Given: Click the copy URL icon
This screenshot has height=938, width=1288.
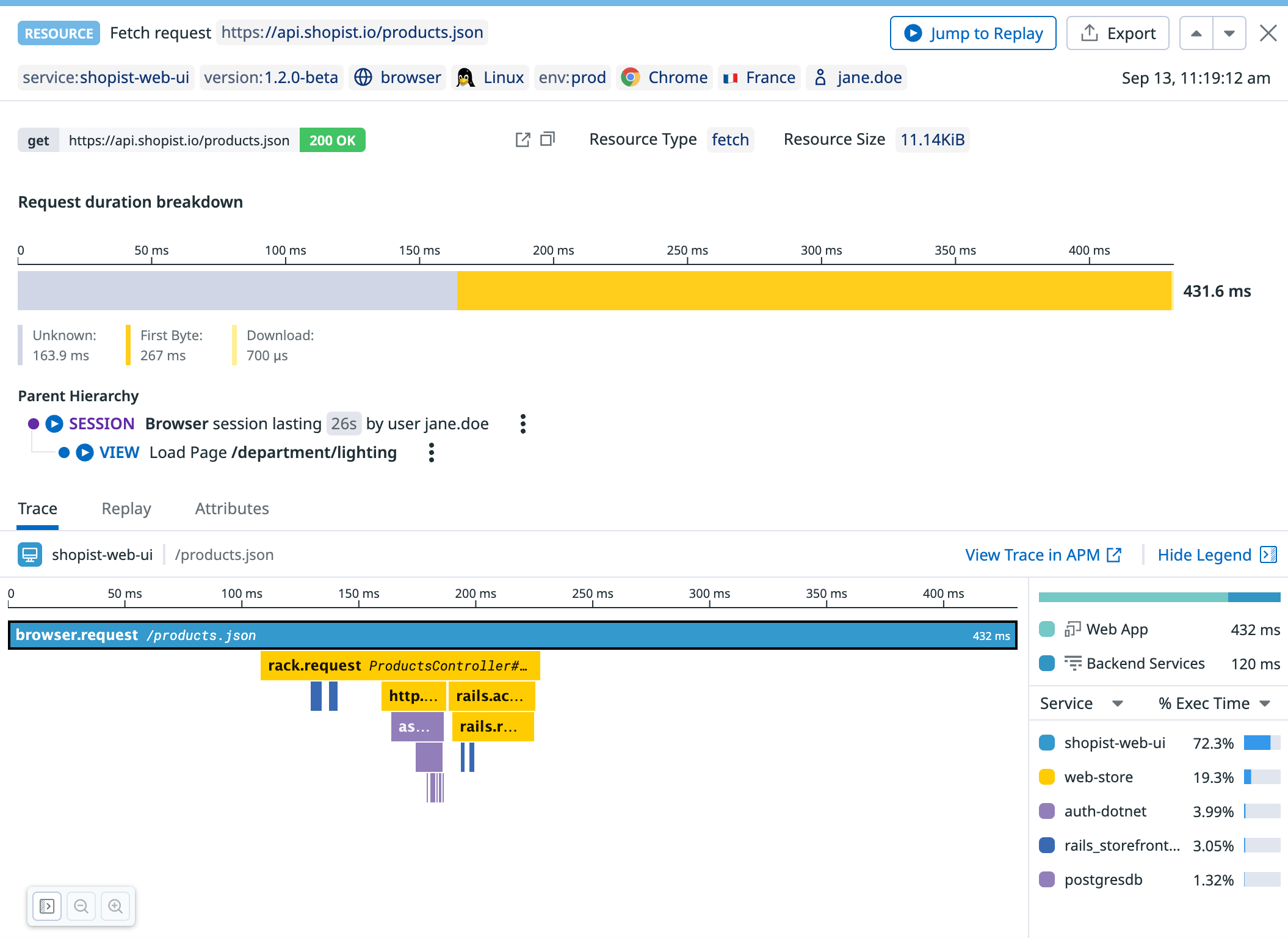Looking at the screenshot, I should 548,139.
